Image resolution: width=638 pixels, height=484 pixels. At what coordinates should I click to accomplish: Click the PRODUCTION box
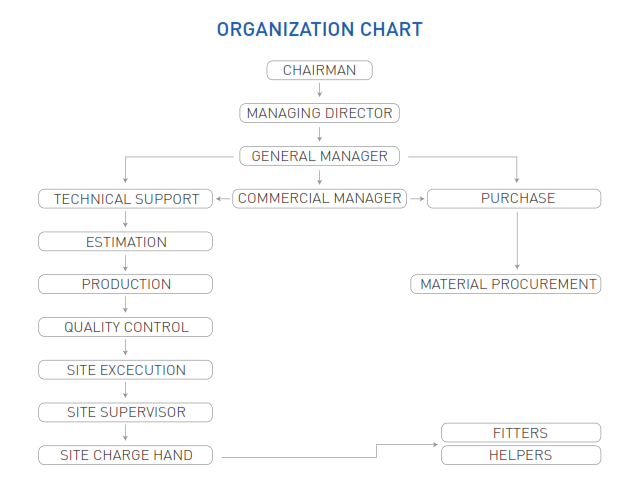[125, 284]
